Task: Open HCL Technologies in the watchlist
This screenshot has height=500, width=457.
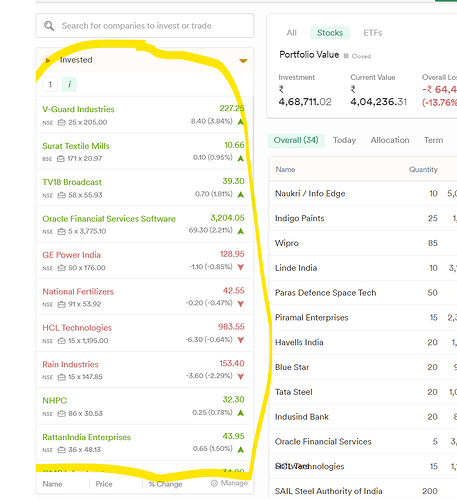Action: click(x=144, y=333)
